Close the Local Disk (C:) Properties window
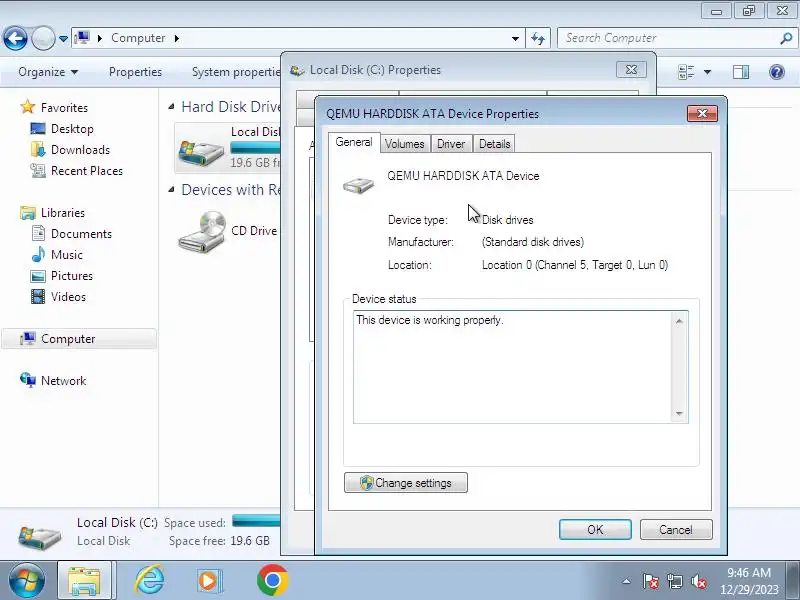This screenshot has width=800, height=600. coord(631,69)
